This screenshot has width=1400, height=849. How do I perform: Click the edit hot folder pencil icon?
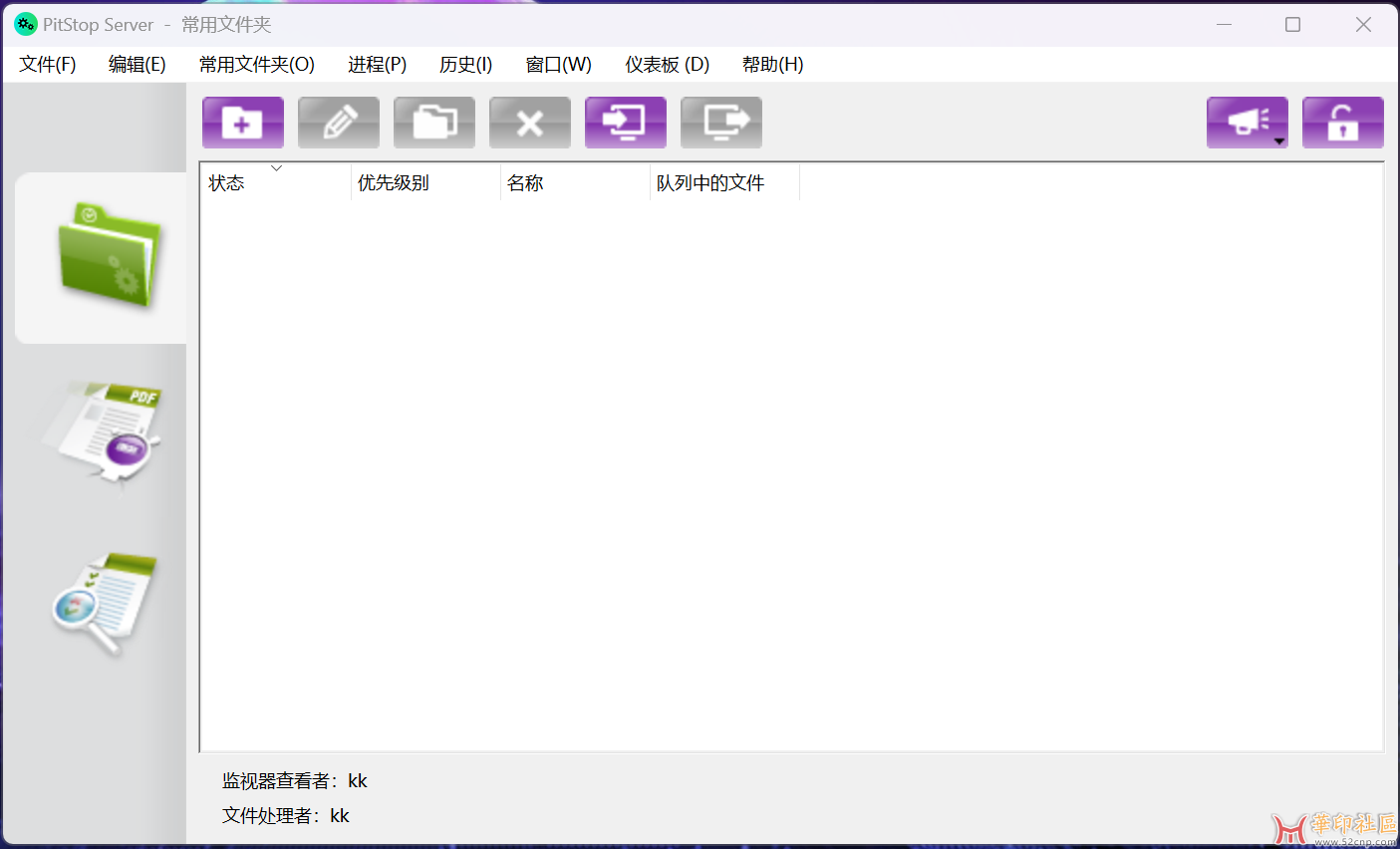pyautogui.click(x=338, y=123)
